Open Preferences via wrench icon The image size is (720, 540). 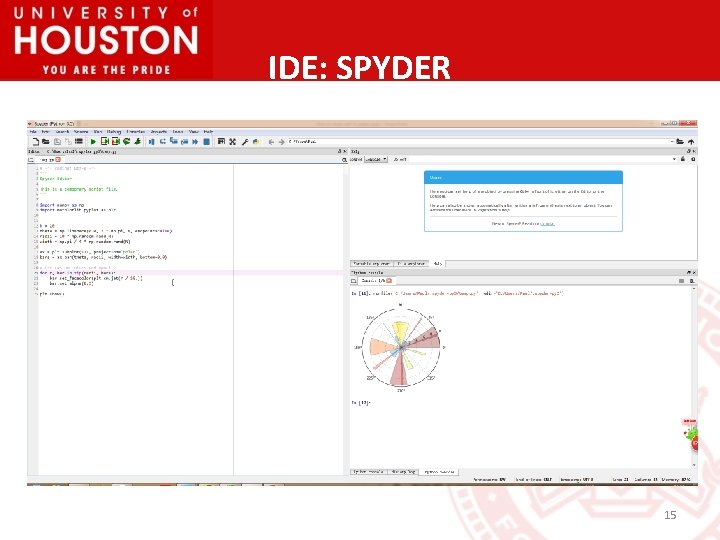tap(245, 142)
